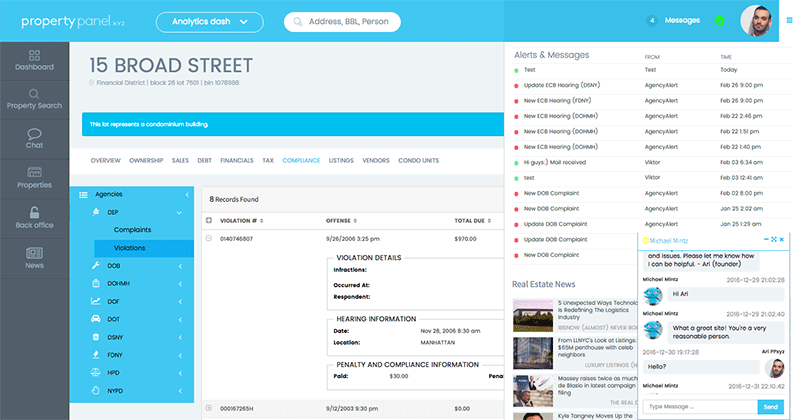Close the Michael Mintz chat window

tap(780, 240)
